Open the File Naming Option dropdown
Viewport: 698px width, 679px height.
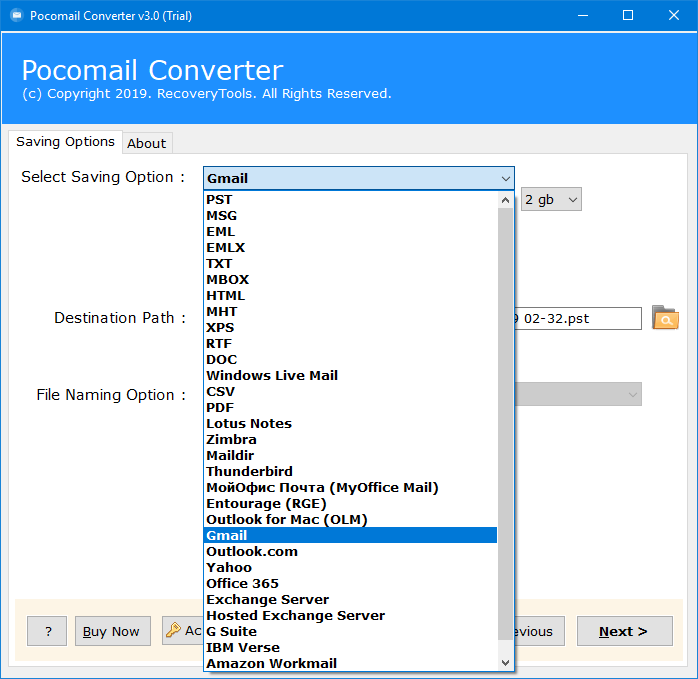point(578,394)
